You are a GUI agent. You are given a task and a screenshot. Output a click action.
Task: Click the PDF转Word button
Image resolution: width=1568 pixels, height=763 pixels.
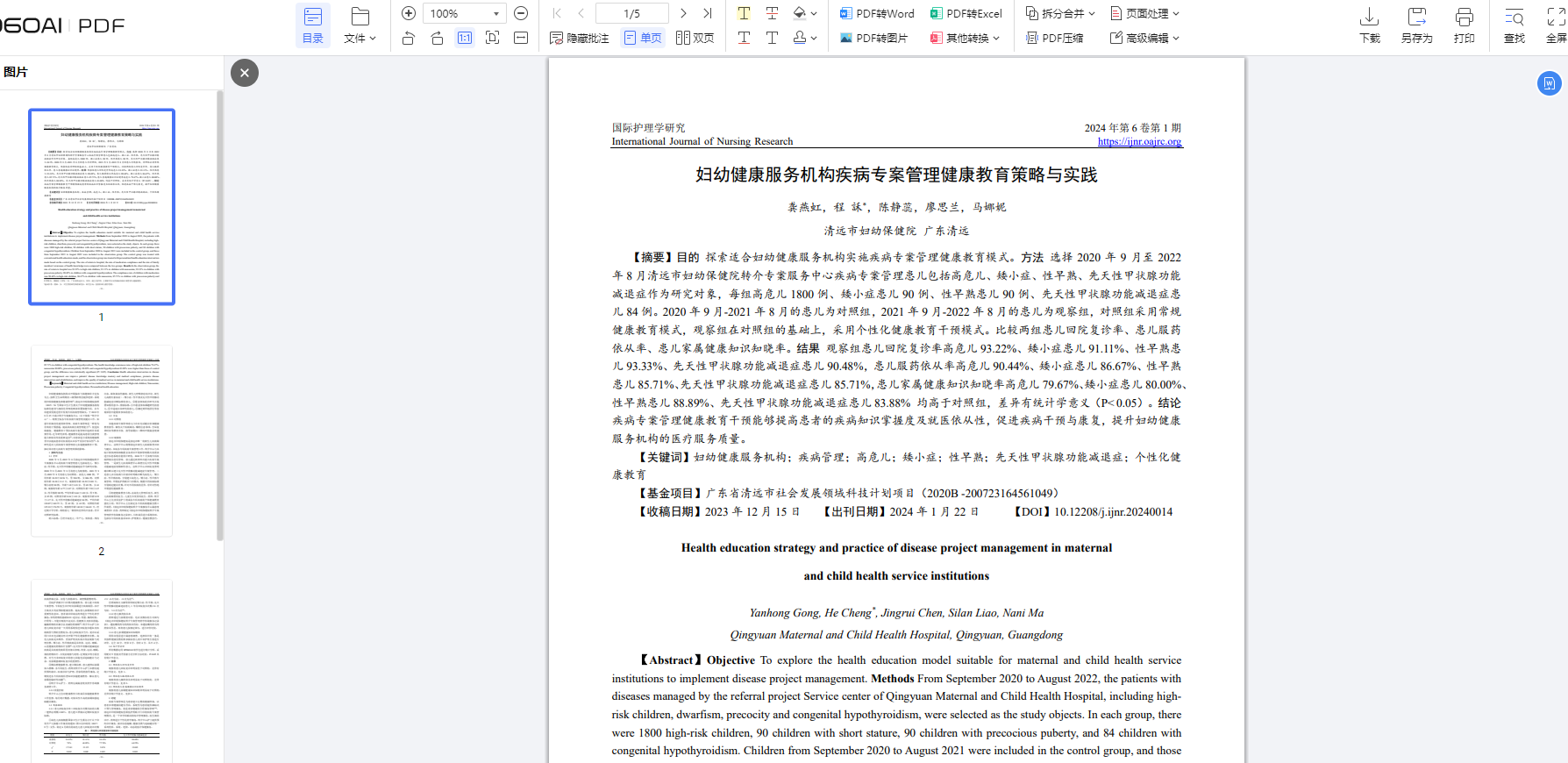[877, 13]
